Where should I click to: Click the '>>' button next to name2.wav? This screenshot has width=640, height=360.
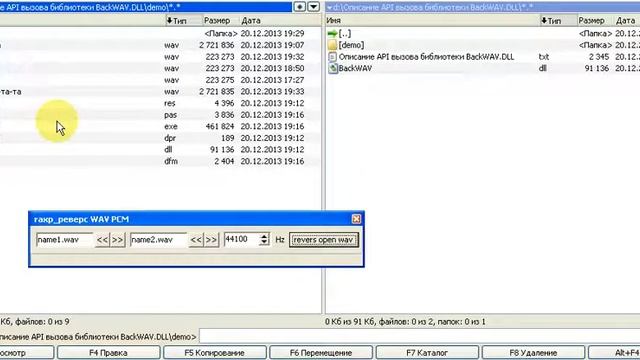click(211, 240)
